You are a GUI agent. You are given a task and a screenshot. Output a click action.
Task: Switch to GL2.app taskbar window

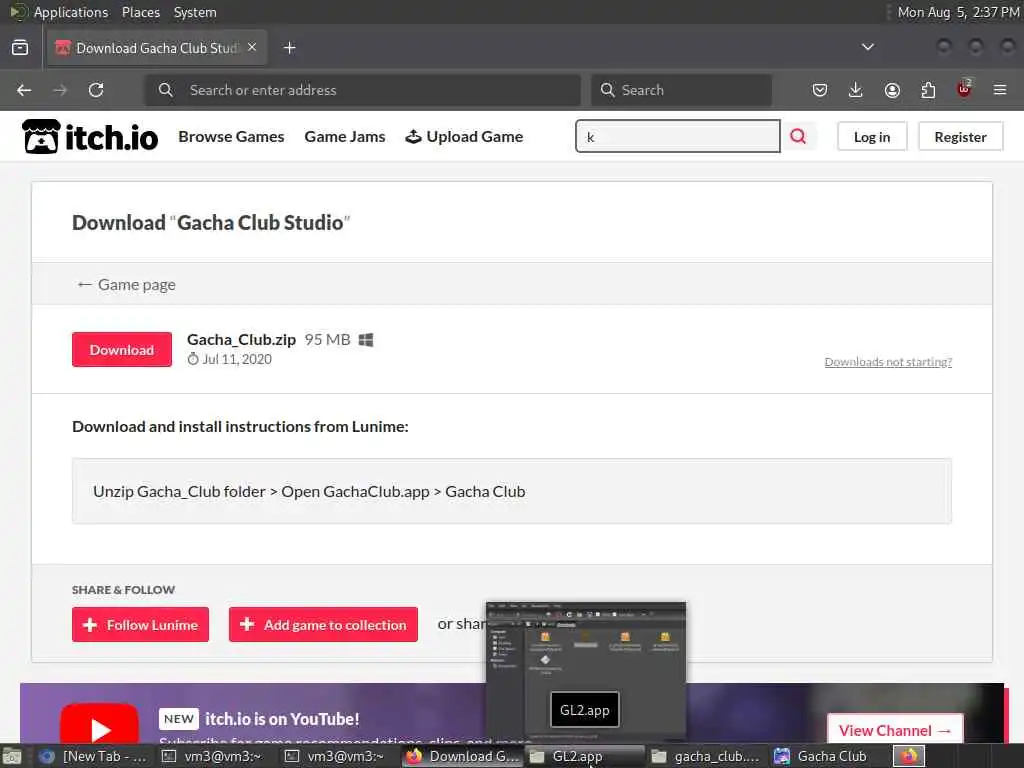pyautogui.click(x=585, y=756)
